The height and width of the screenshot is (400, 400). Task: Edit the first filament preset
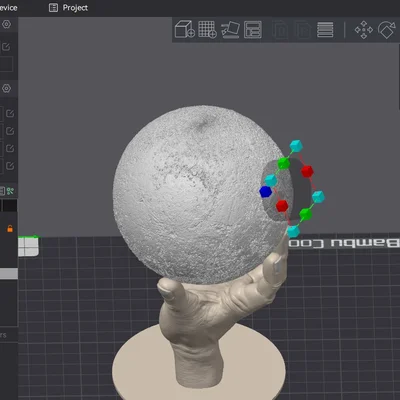point(10,113)
